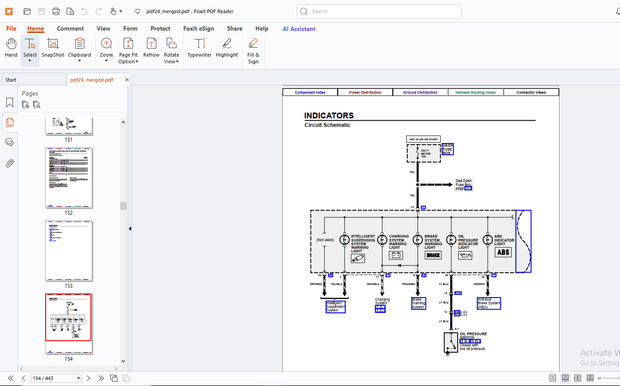Image resolution: width=620 pixels, height=386 pixels.
Task: Open the Attachments panel icon
Action: [9, 163]
